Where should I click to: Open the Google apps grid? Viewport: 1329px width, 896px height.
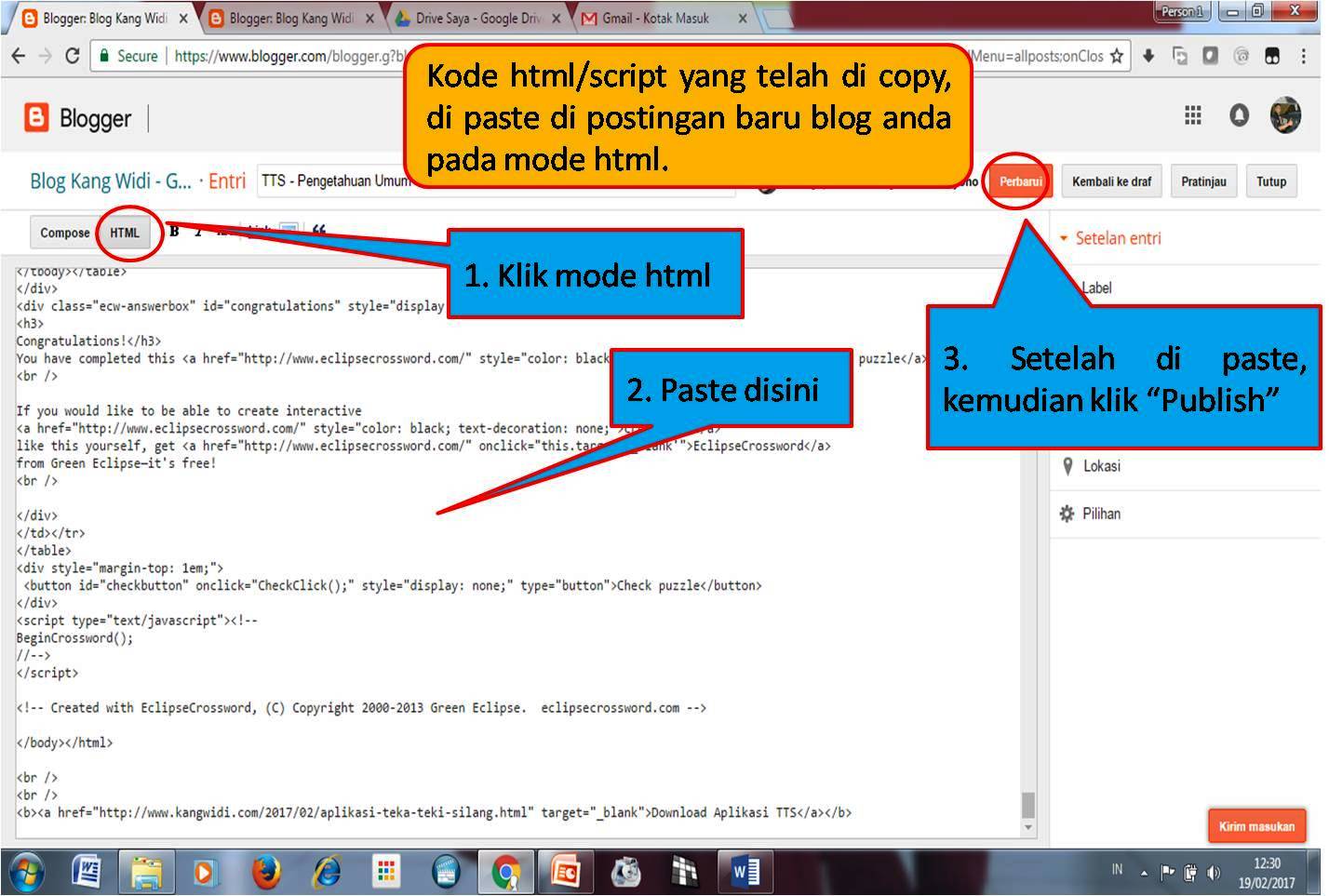(x=1192, y=115)
